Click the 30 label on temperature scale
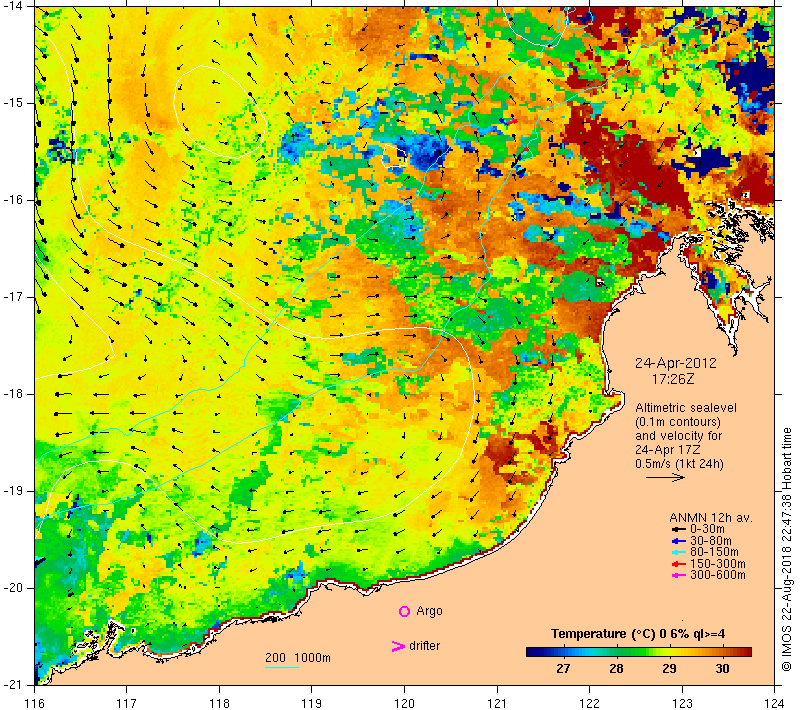This screenshot has height=710, width=800. [x=722, y=669]
